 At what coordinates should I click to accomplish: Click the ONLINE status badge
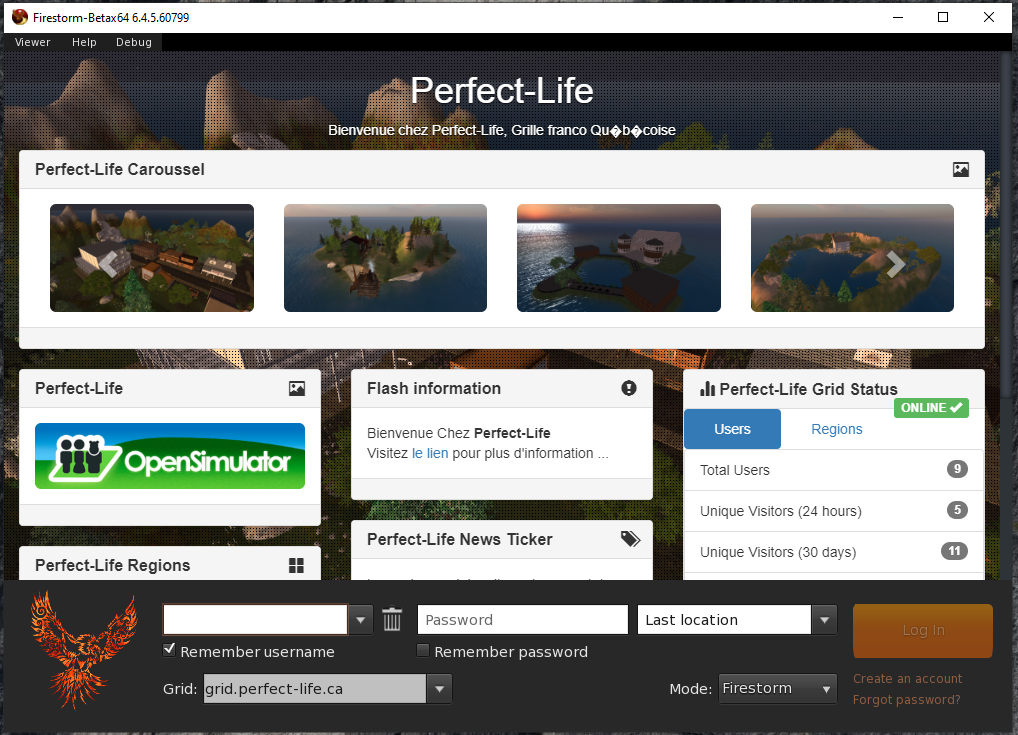click(931, 408)
